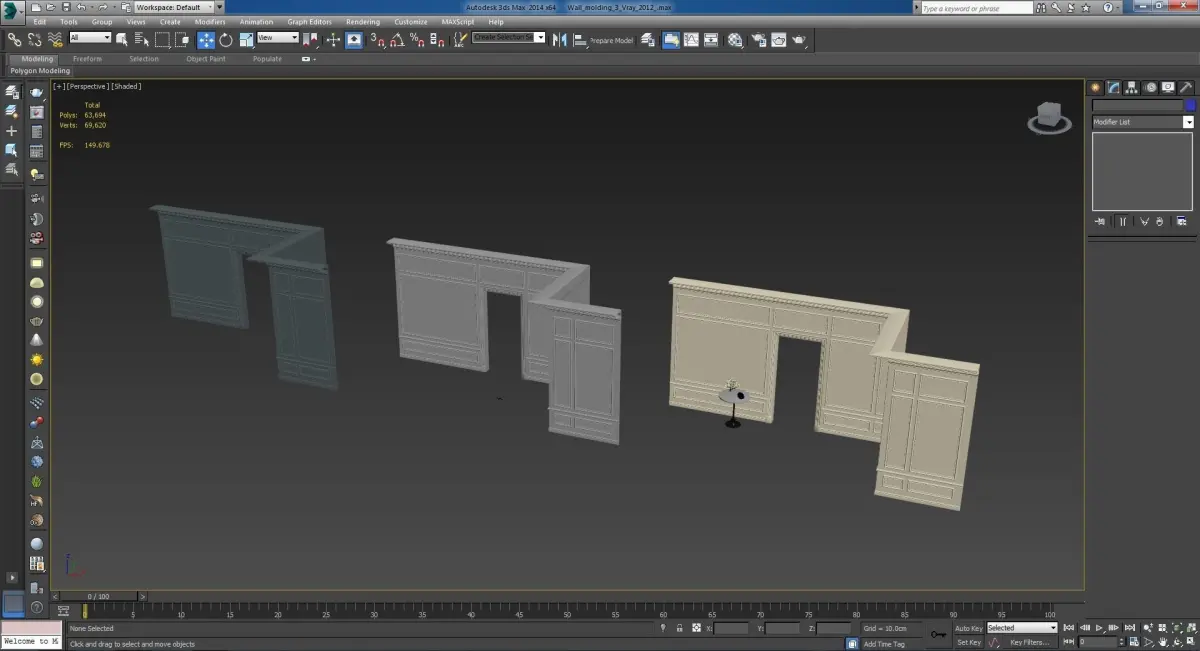Viewport: 1200px width, 651px height.
Task: Toggle Keyboard Shortcut Override
Action: click(354, 40)
